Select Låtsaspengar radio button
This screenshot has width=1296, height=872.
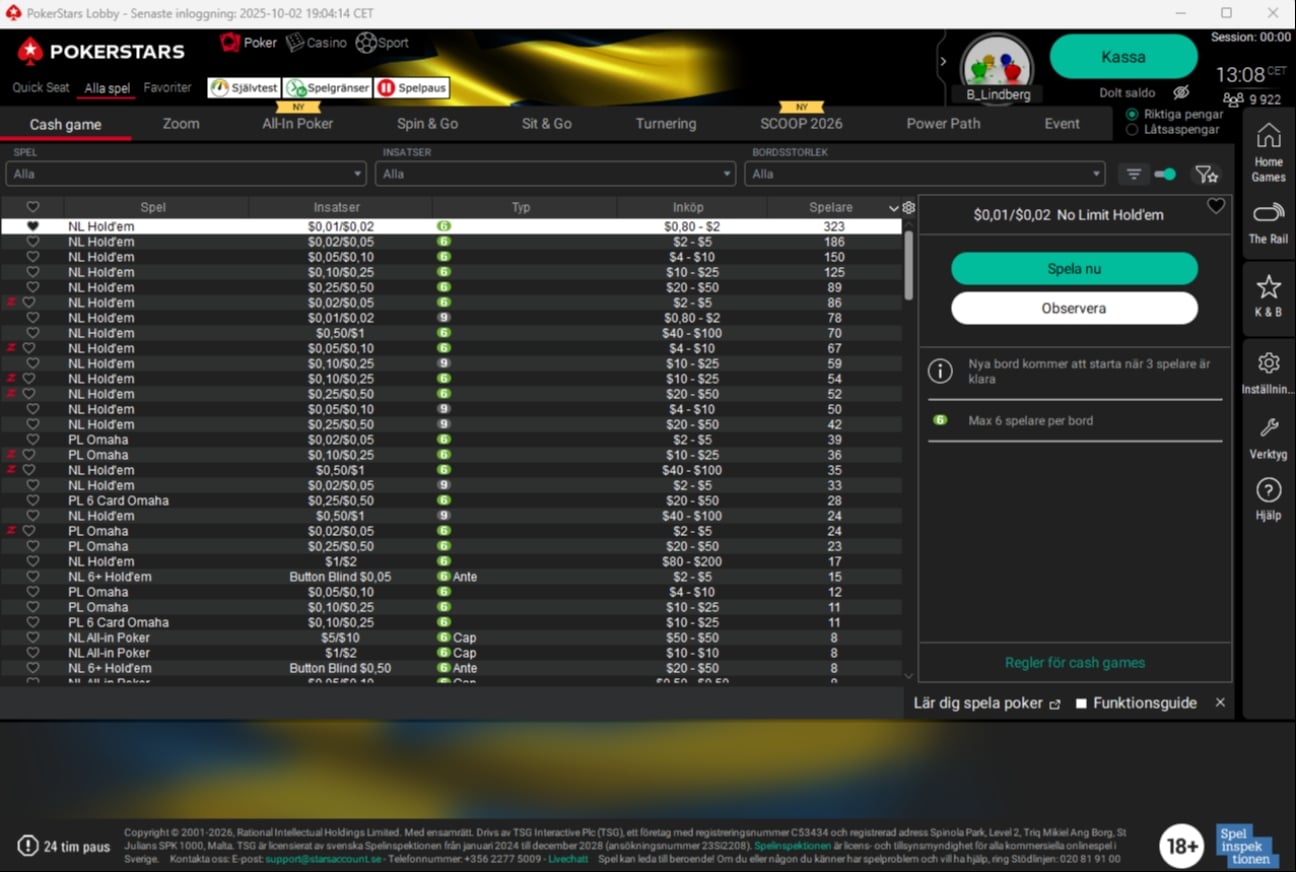click(1132, 130)
